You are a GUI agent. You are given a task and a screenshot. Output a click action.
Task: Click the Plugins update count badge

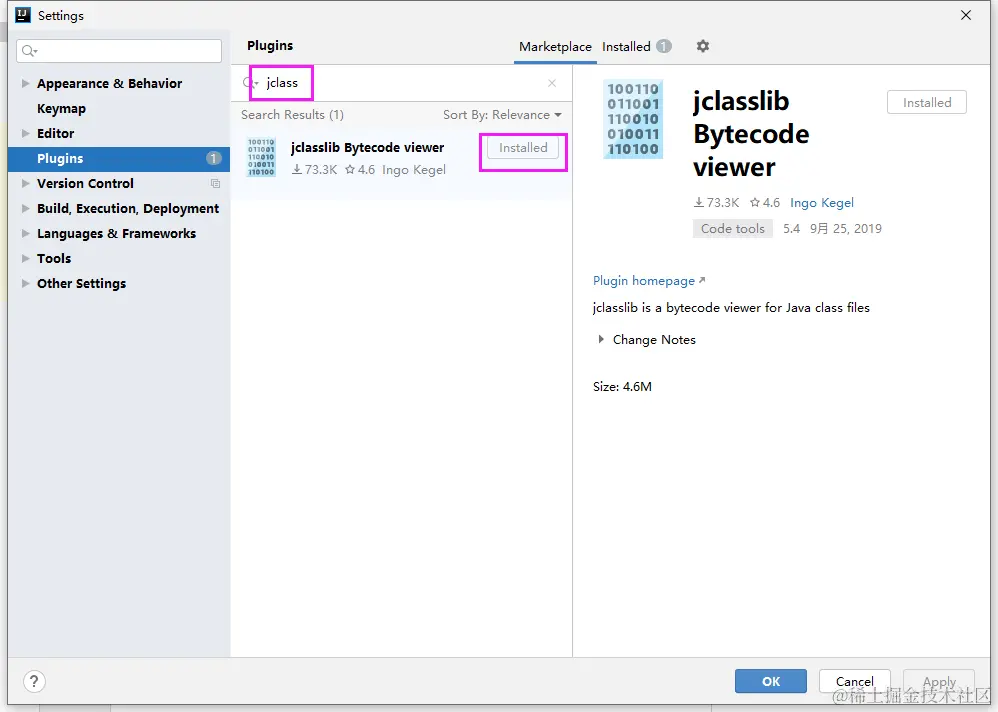(213, 158)
